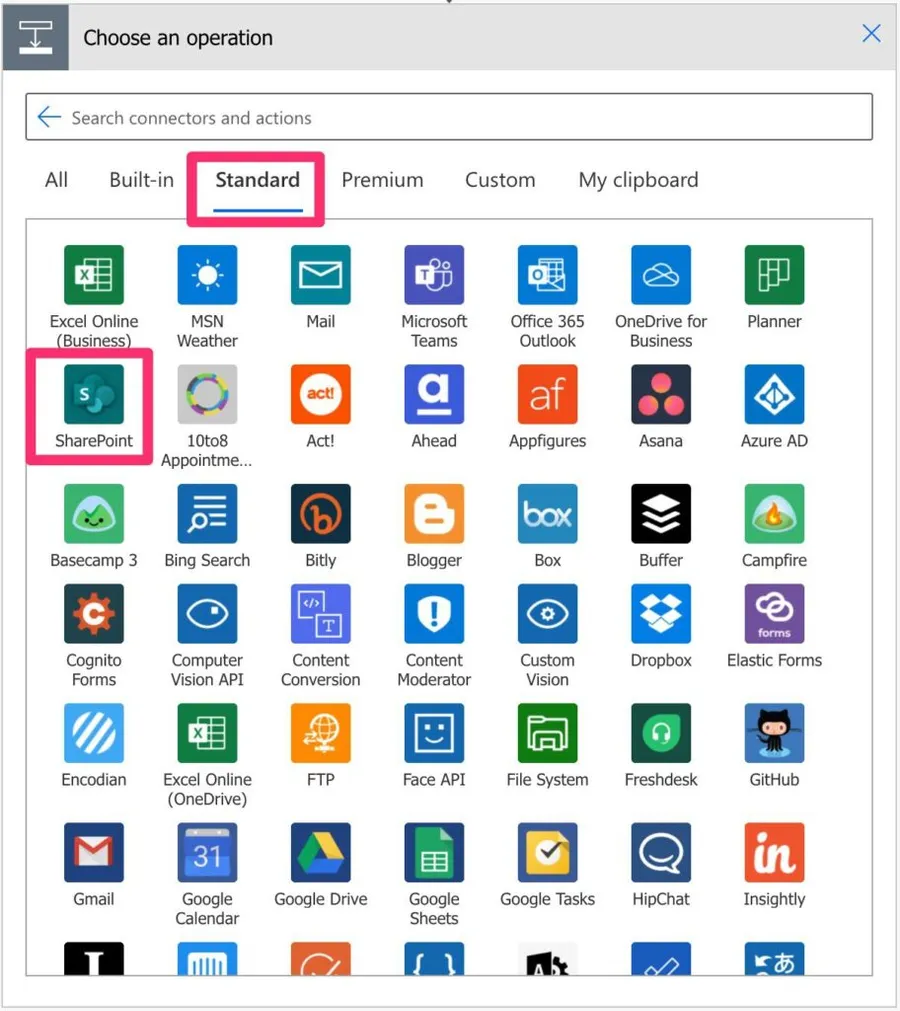Click the back arrow in search box

pos(48,118)
